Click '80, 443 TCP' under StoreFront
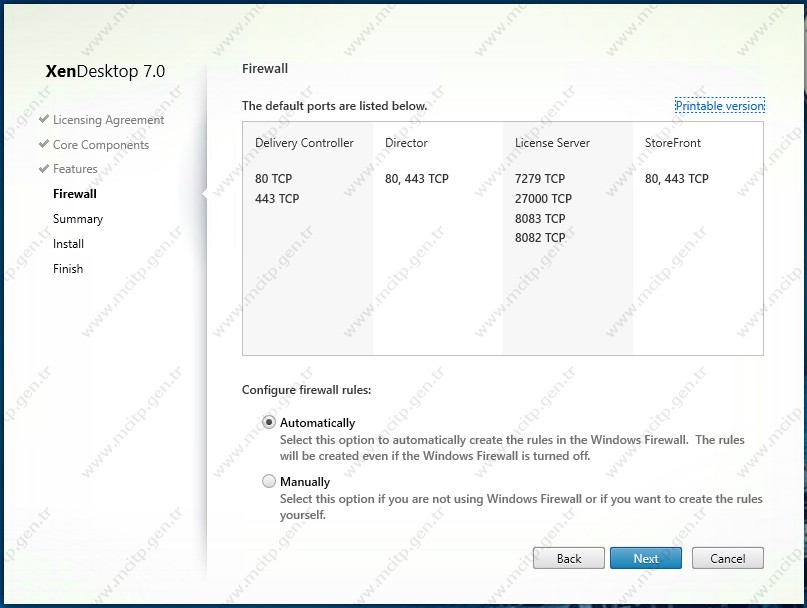Image resolution: width=807 pixels, height=608 pixels. [x=677, y=179]
